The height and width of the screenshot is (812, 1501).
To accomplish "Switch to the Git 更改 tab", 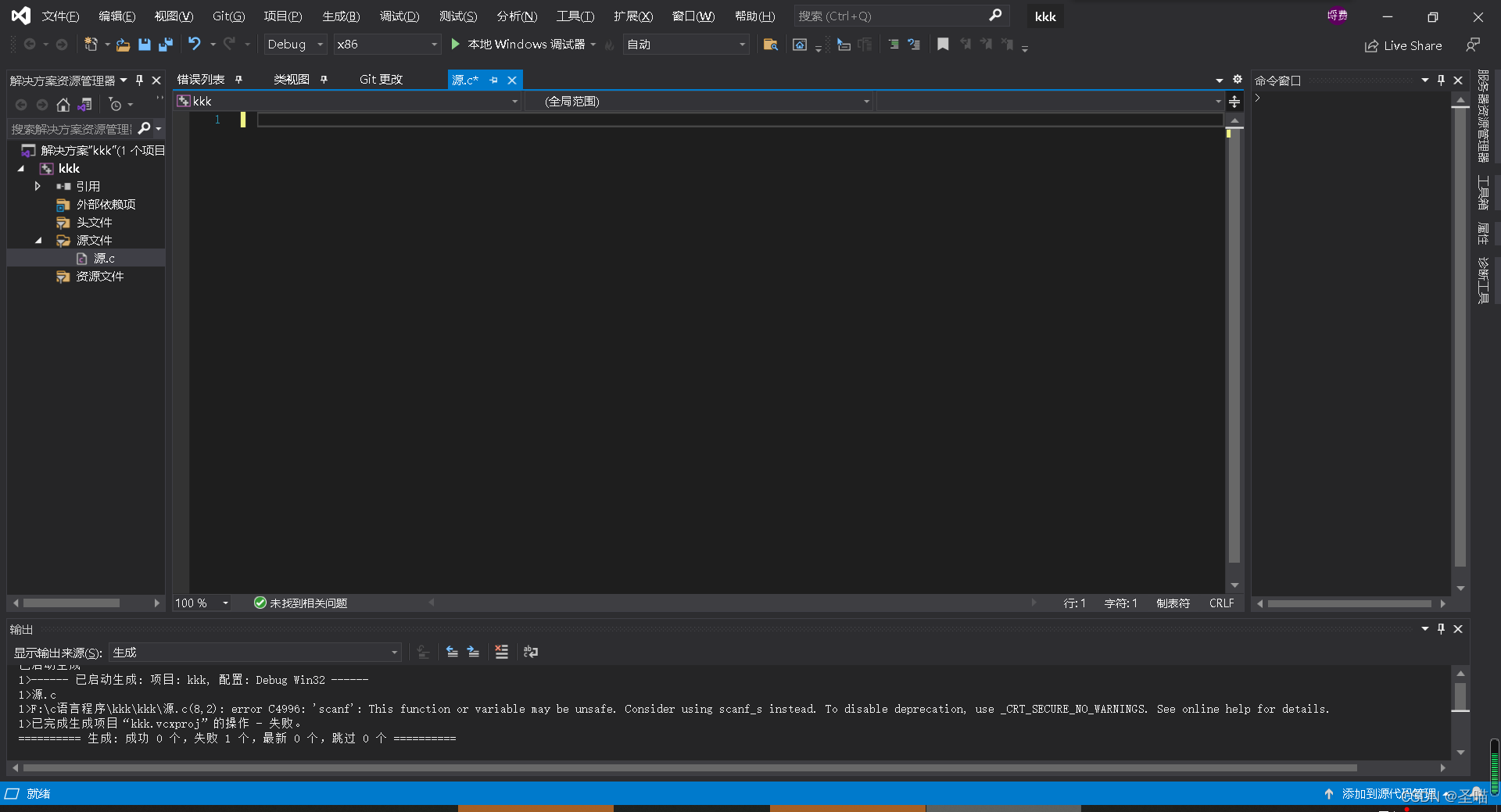I will coord(381,80).
